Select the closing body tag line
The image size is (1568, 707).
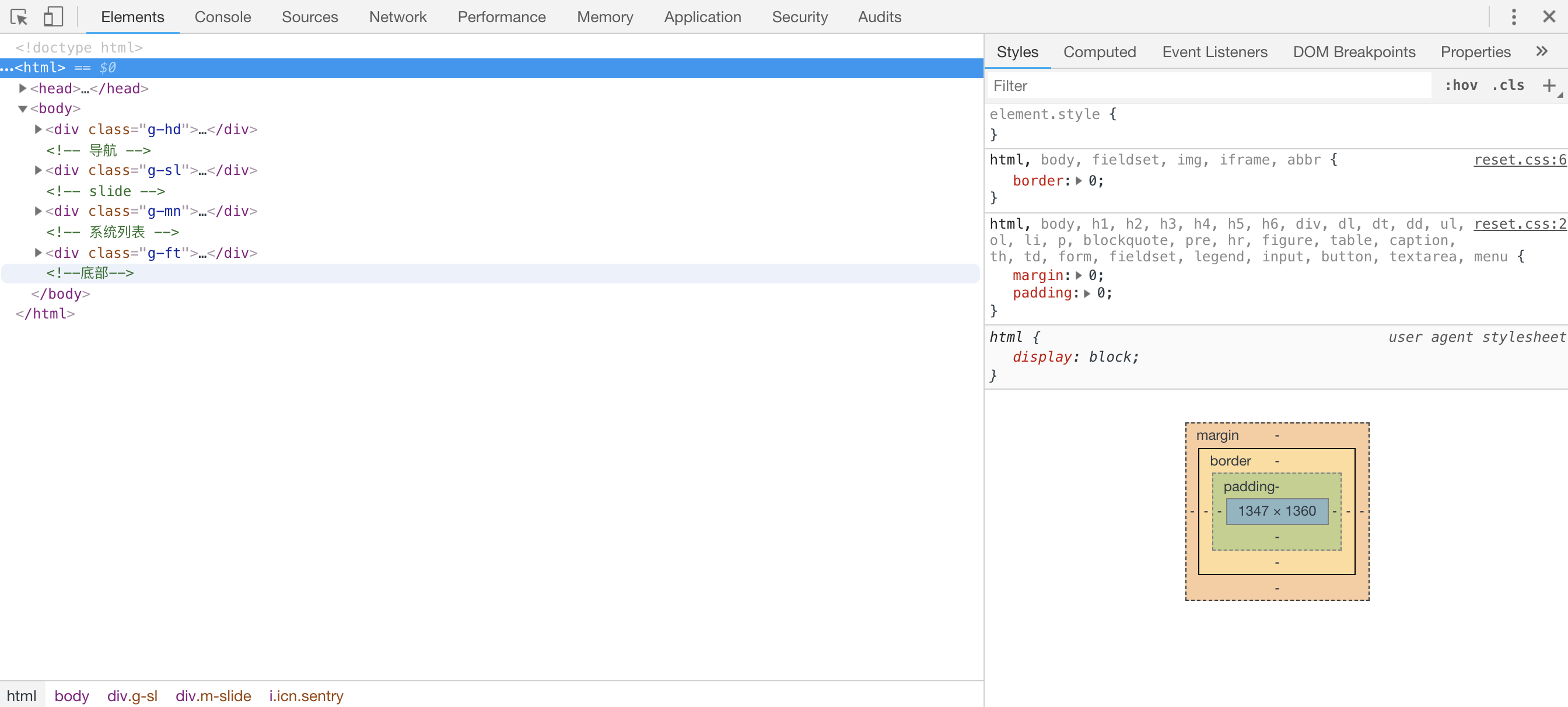click(60, 294)
